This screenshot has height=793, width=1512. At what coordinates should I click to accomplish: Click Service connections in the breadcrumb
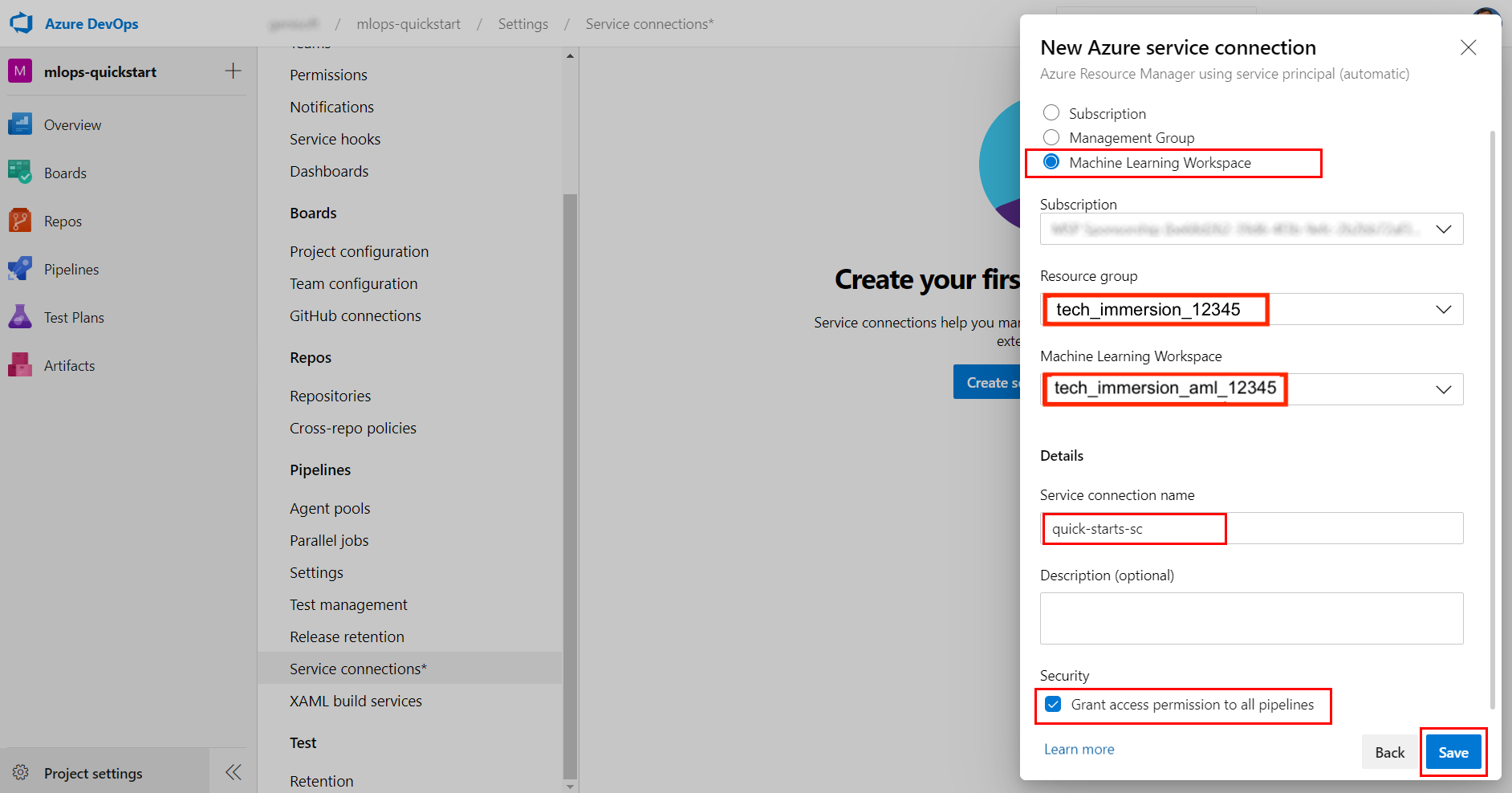[649, 24]
